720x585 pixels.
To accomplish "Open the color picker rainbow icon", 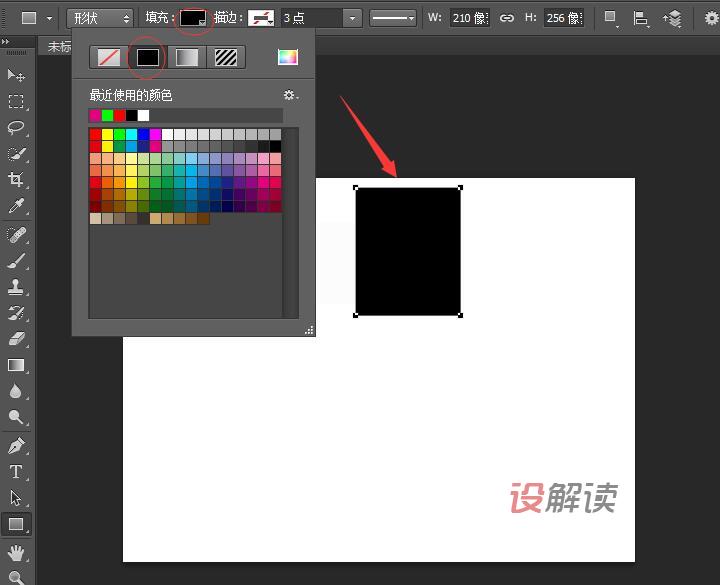I will 288,57.
